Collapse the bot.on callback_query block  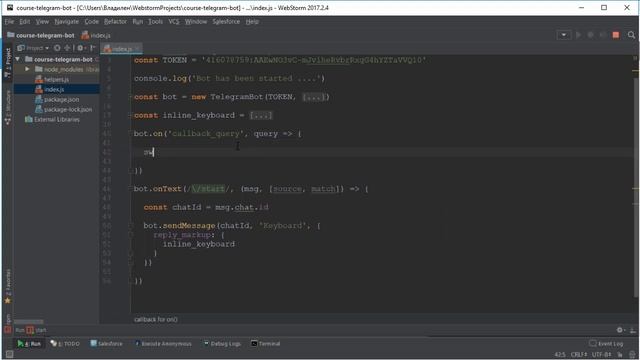coord(131,134)
